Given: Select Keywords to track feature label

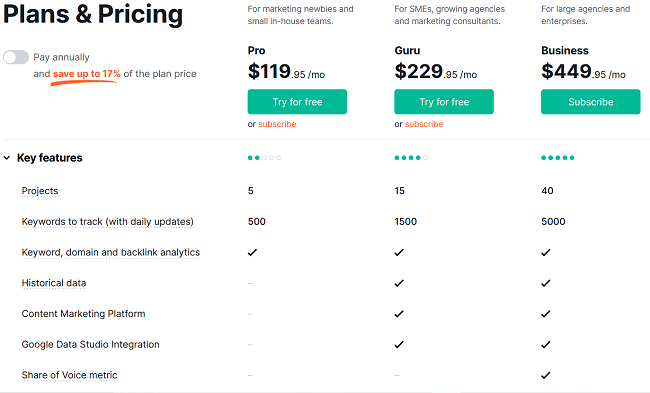Looking at the screenshot, I should tap(107, 222).
